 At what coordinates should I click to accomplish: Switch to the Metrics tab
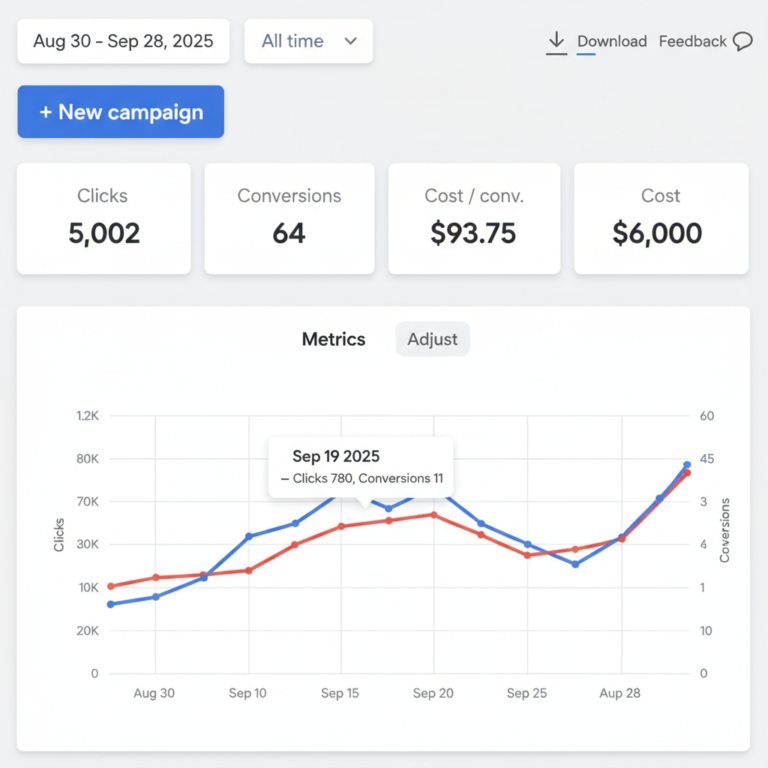(333, 339)
